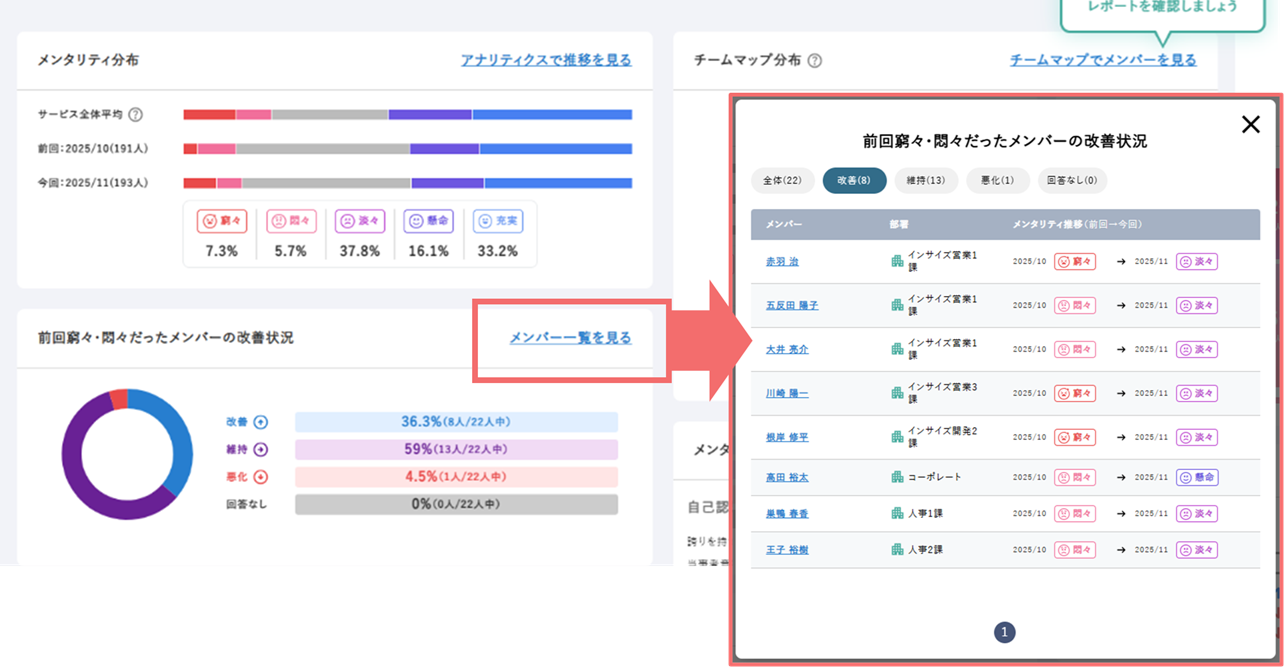Click the 7.3% value under 窮々
Screen dimensions: 1284x667
(x=222, y=251)
